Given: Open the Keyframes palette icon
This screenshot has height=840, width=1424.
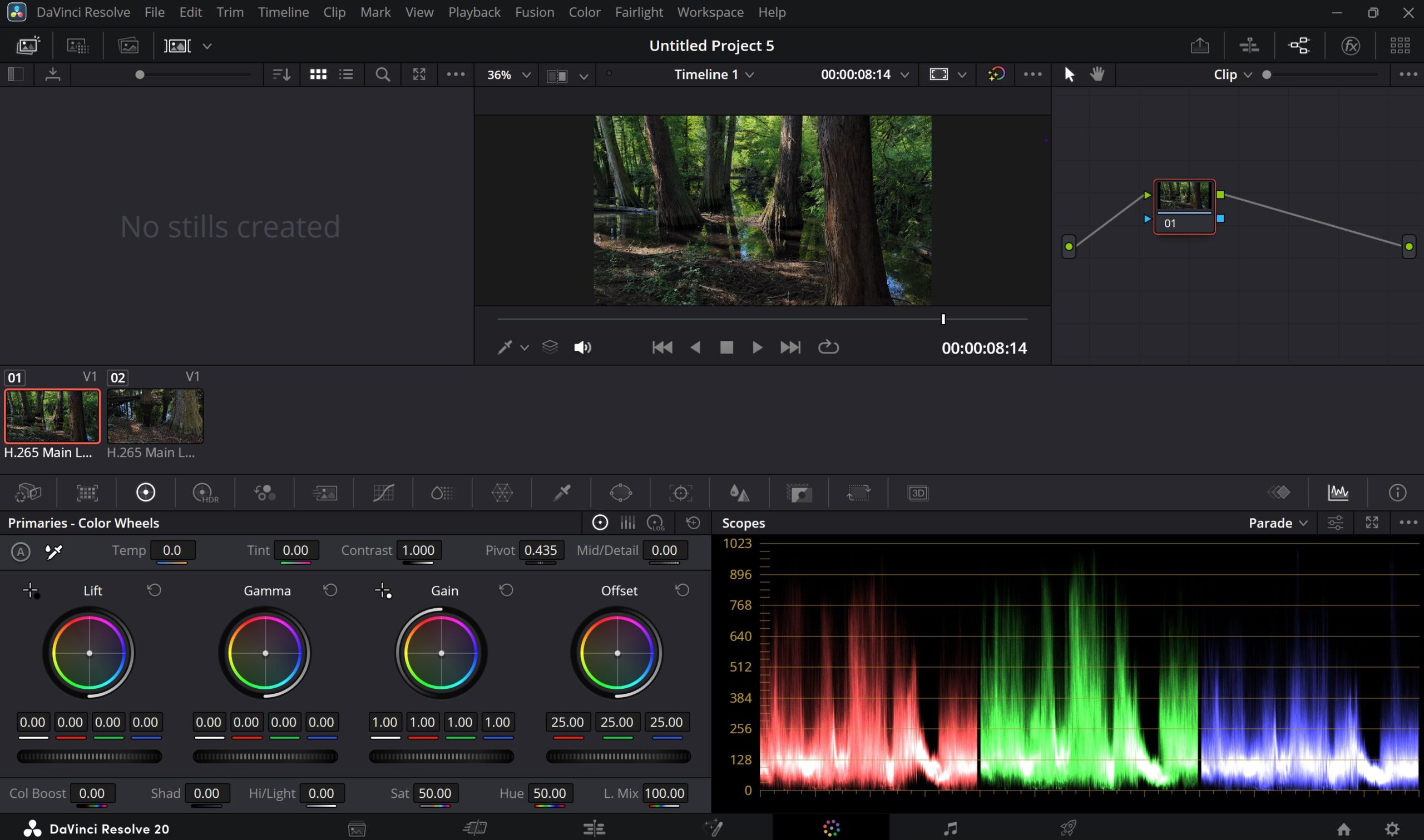Looking at the screenshot, I should [x=1278, y=493].
